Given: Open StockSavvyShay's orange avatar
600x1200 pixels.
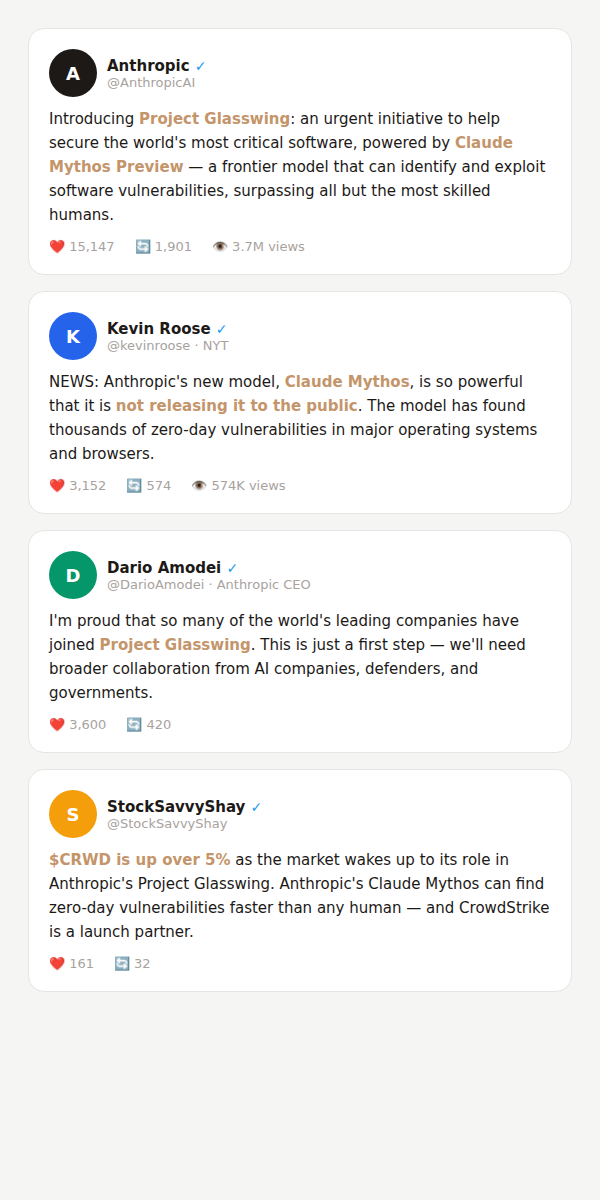Looking at the screenshot, I should coord(73,814).
